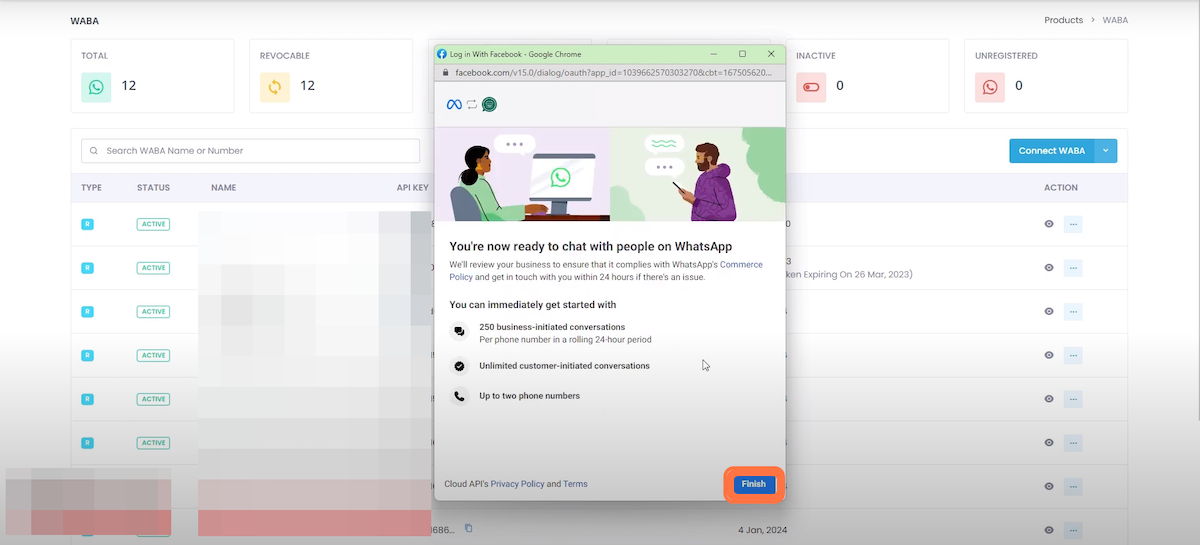Click the eye icon in the 4 Jan, 2024 row
Screen dimensions: 1200x545
pyautogui.click(x=1049, y=530)
